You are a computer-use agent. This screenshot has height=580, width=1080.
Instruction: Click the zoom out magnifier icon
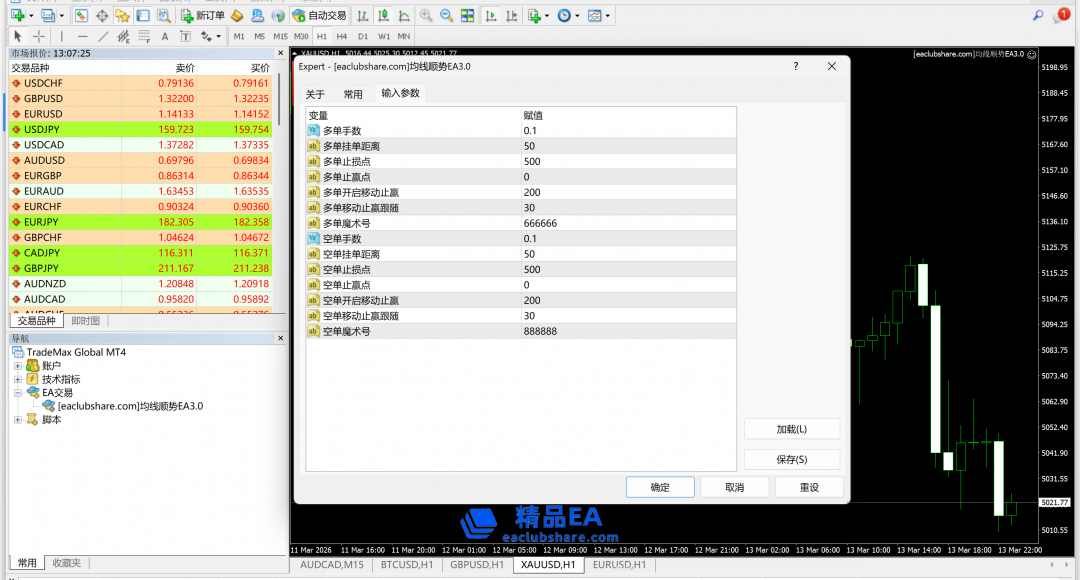(x=446, y=15)
